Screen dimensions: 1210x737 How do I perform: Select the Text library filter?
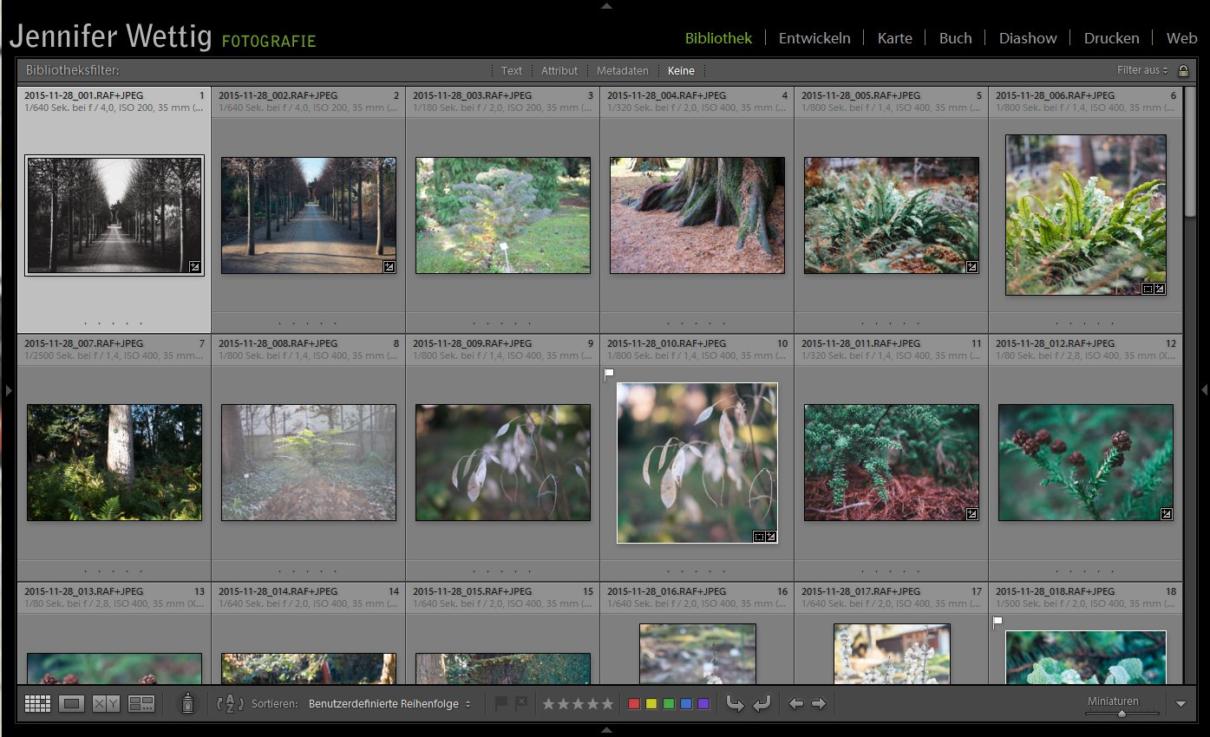point(511,71)
